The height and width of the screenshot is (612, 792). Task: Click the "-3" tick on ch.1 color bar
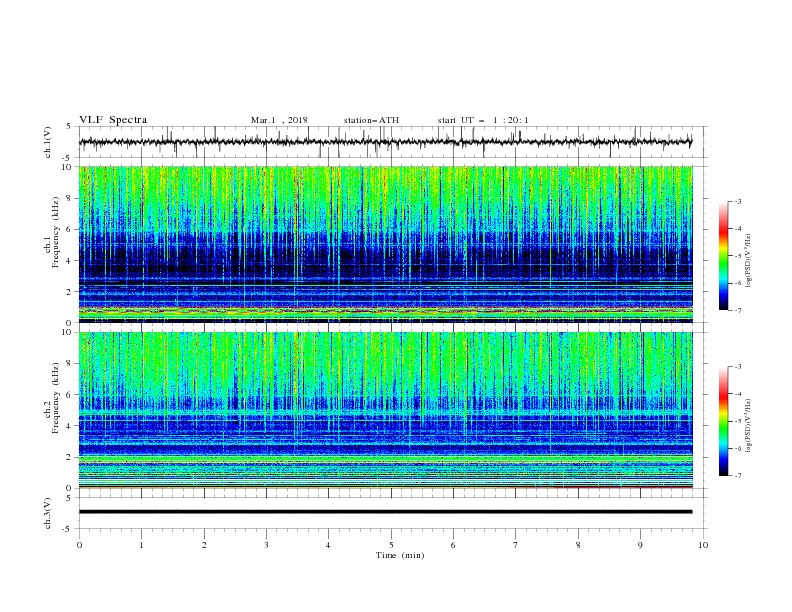pyautogui.click(x=737, y=201)
